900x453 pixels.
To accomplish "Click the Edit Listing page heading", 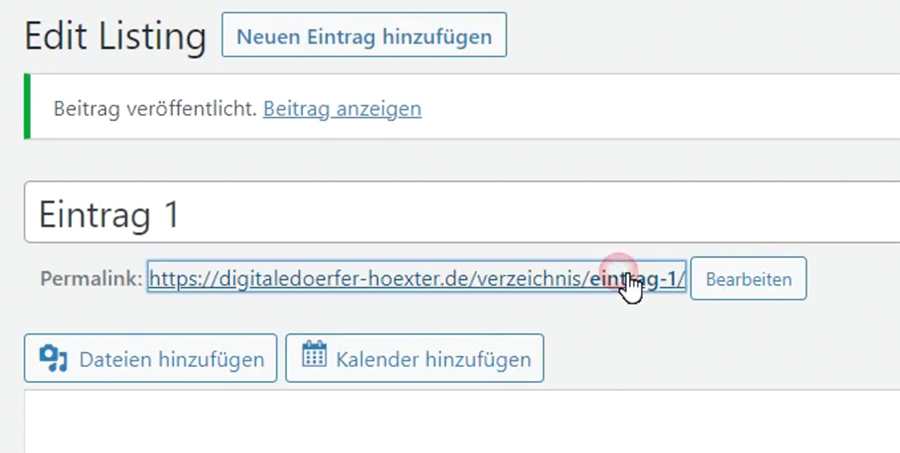I will tap(114, 37).
